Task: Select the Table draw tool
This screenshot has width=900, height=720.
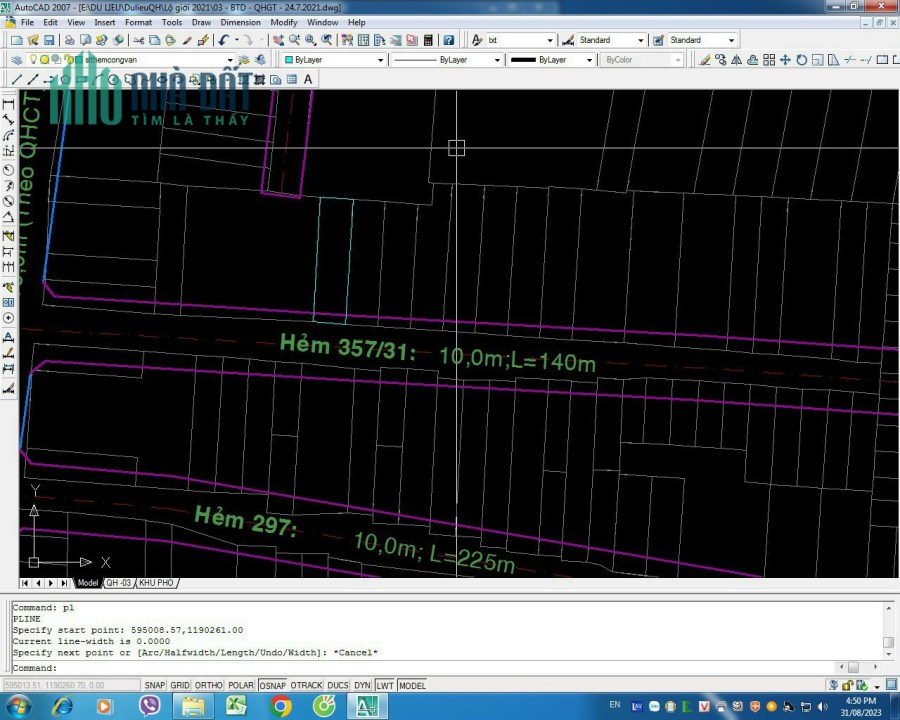Action: point(292,79)
